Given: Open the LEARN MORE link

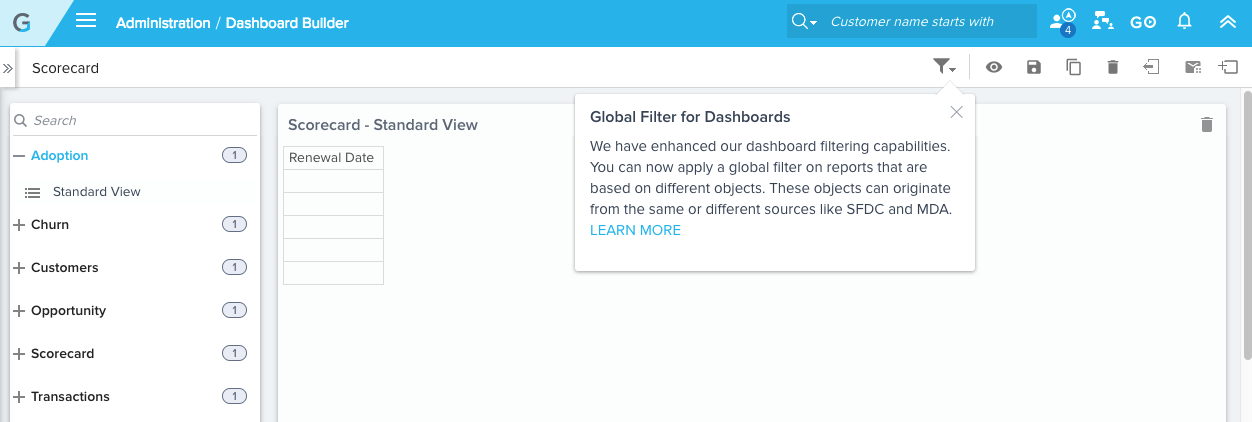Looking at the screenshot, I should [635, 230].
